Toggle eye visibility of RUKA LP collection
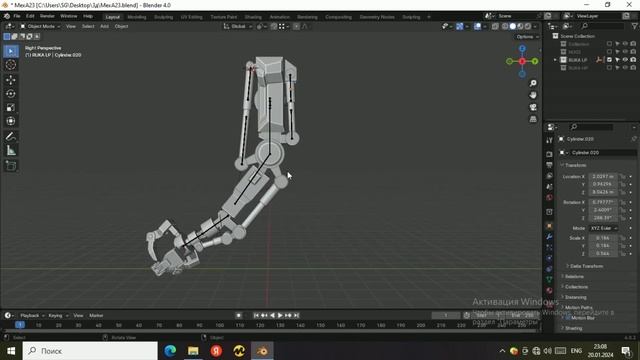This screenshot has width=640, height=360. click(x=625, y=60)
